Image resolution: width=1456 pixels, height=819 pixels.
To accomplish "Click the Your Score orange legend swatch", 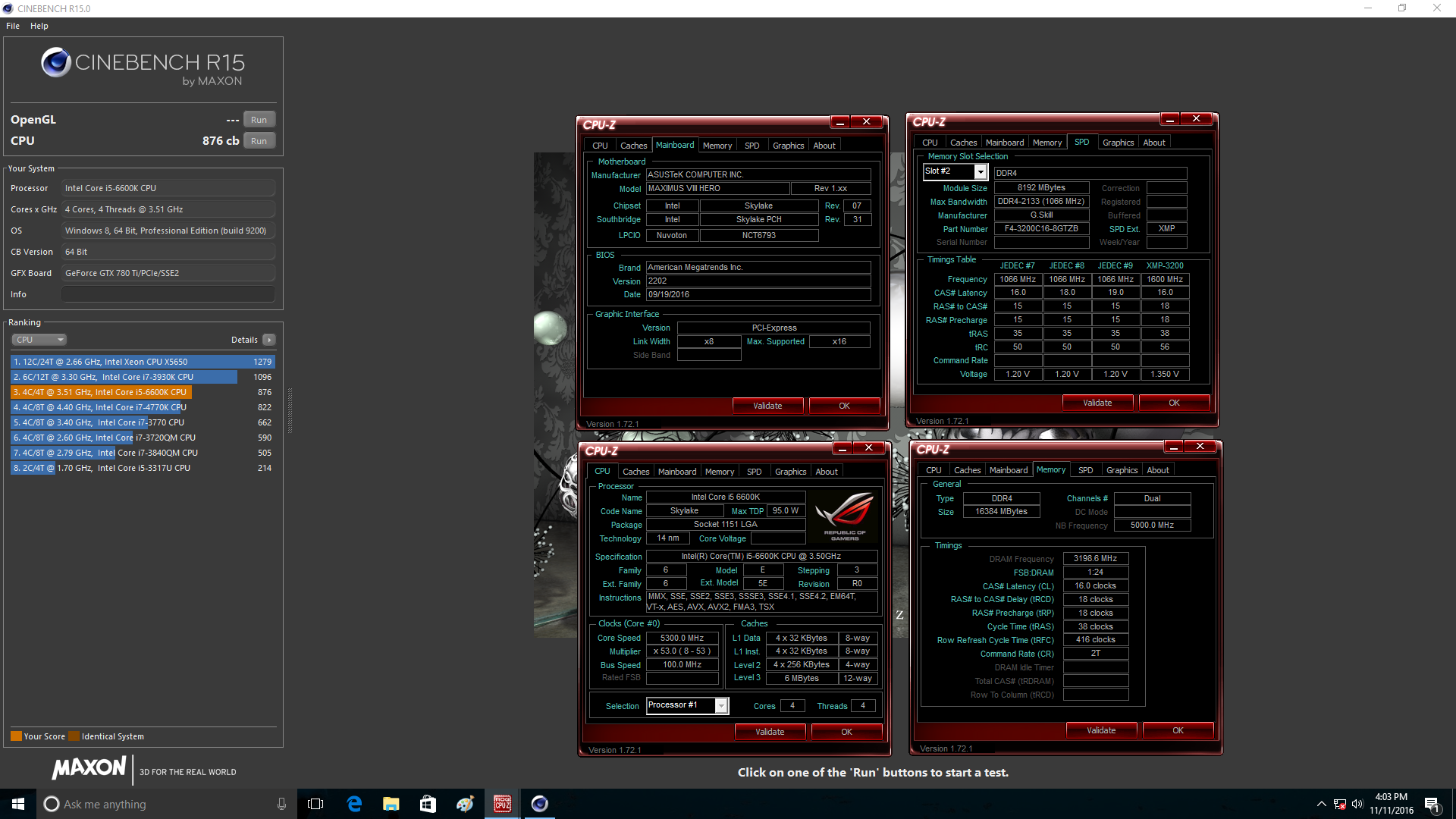I will pyautogui.click(x=16, y=736).
